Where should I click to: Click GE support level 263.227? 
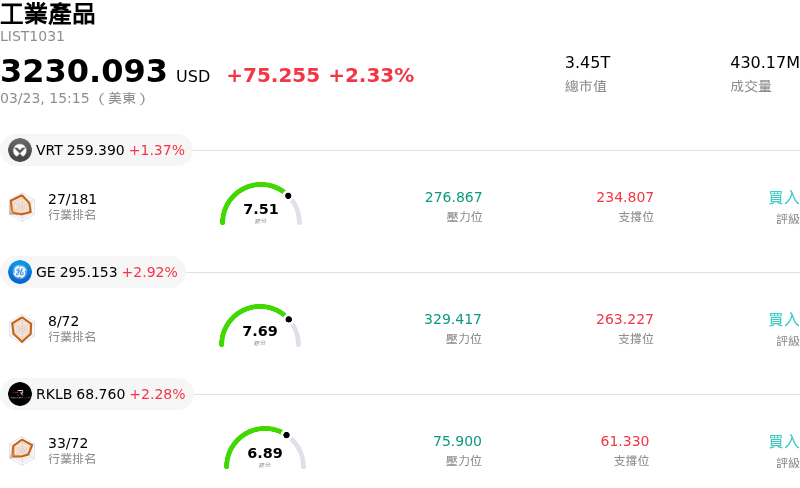(x=624, y=319)
